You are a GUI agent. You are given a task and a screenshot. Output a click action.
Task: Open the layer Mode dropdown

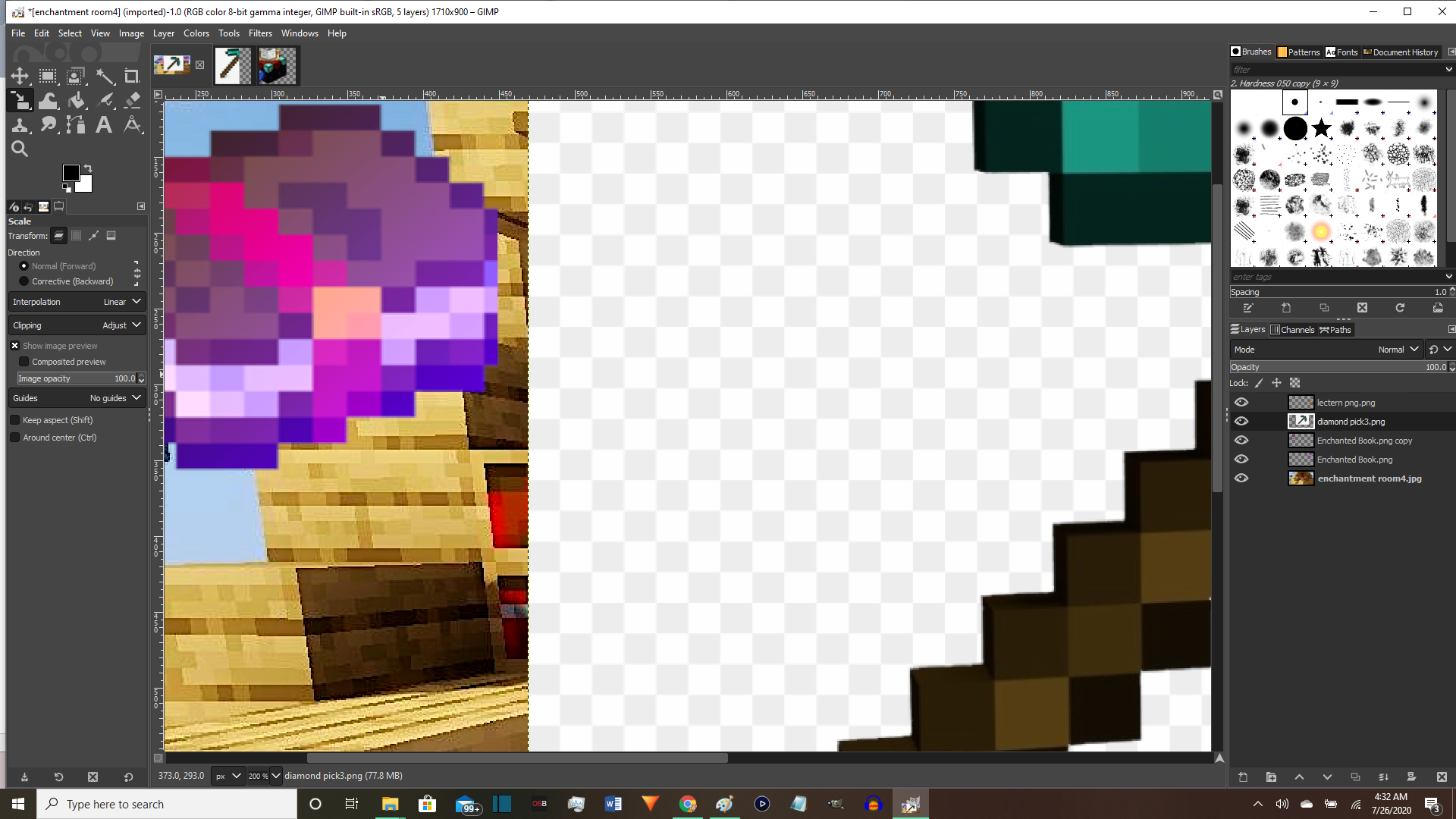click(x=1326, y=350)
